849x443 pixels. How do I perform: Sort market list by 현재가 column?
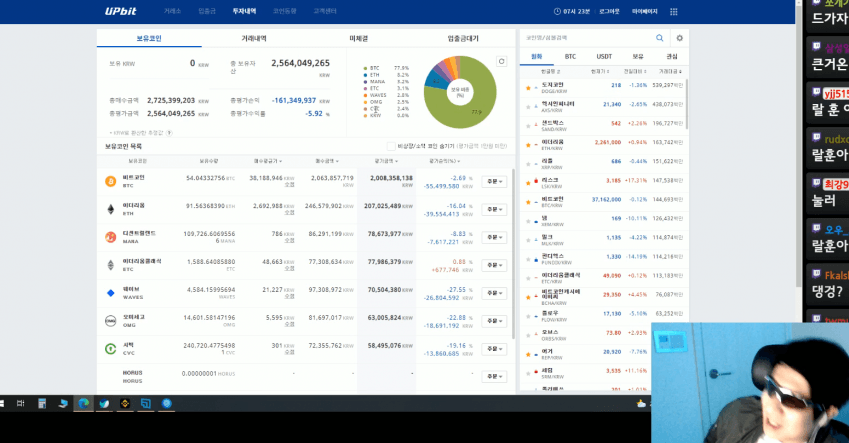600,71
